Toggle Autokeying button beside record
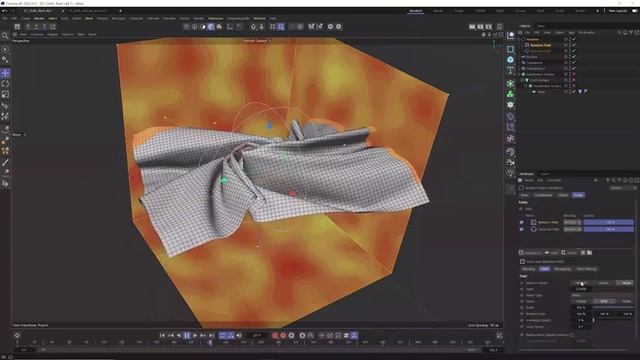This screenshot has height=360, width=640. point(283,336)
